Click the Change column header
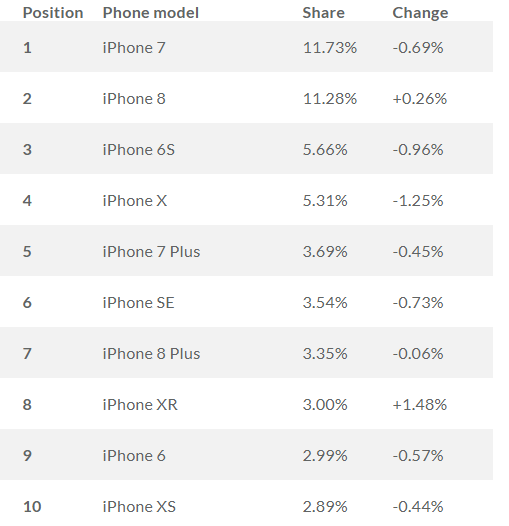 click(x=420, y=13)
